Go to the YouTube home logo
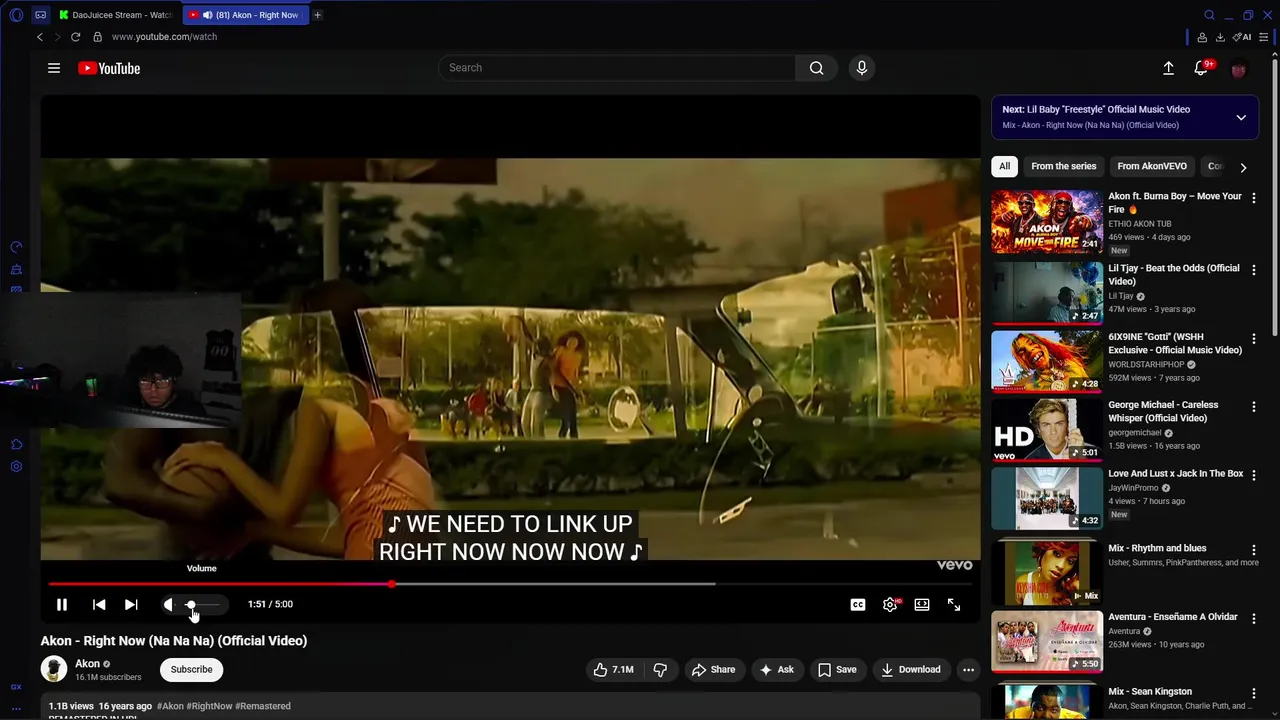 tap(109, 68)
